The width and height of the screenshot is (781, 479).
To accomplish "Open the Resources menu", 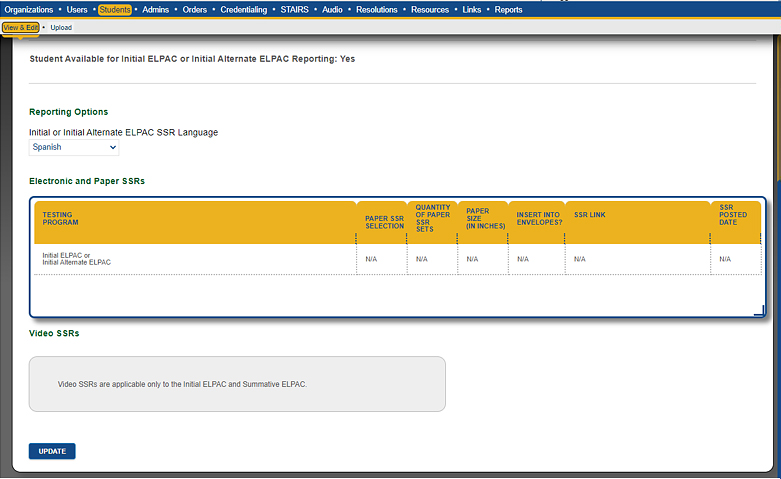I will [x=430, y=9].
